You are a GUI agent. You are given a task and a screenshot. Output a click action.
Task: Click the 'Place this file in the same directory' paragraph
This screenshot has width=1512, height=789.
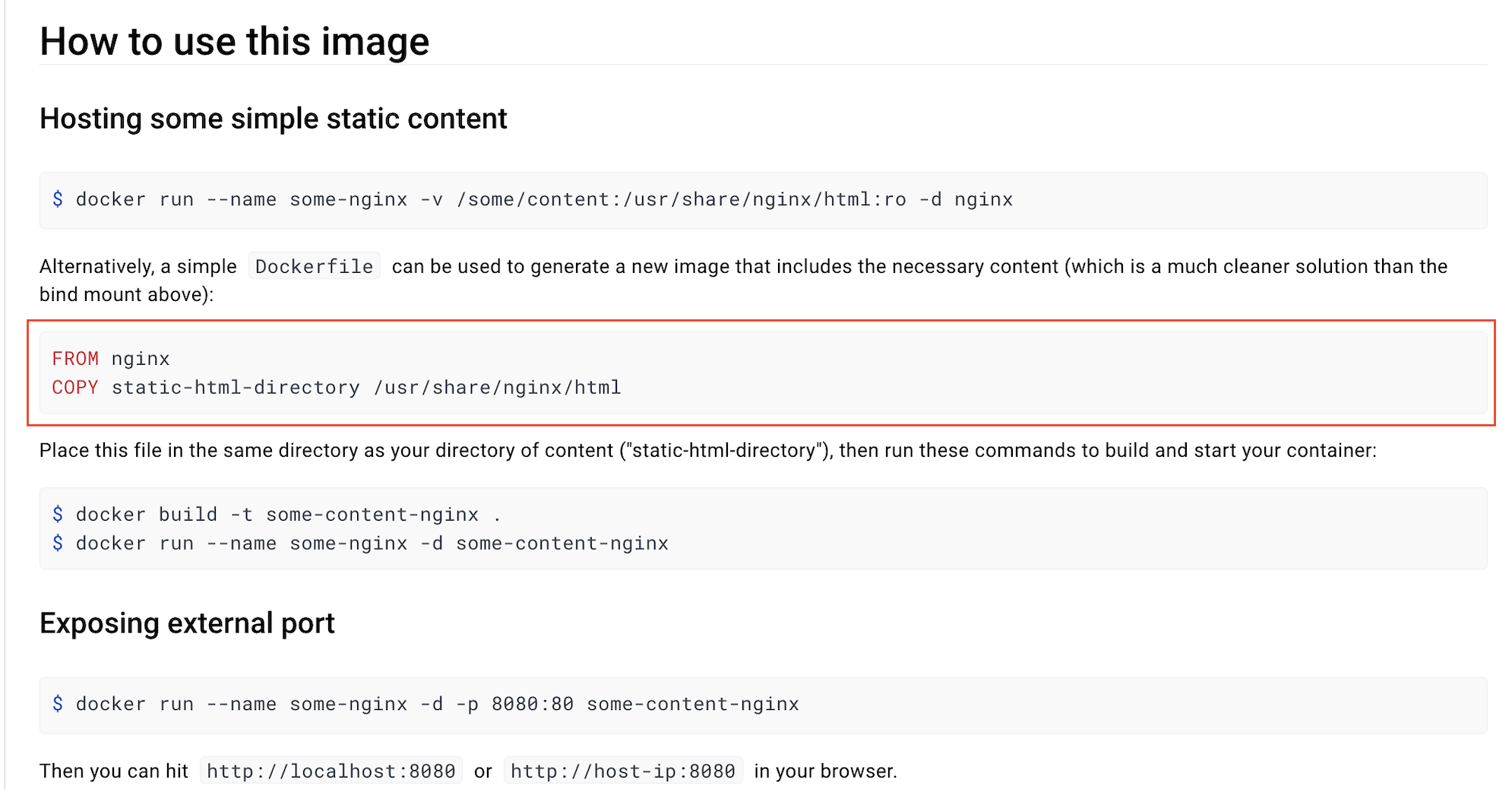(x=707, y=450)
